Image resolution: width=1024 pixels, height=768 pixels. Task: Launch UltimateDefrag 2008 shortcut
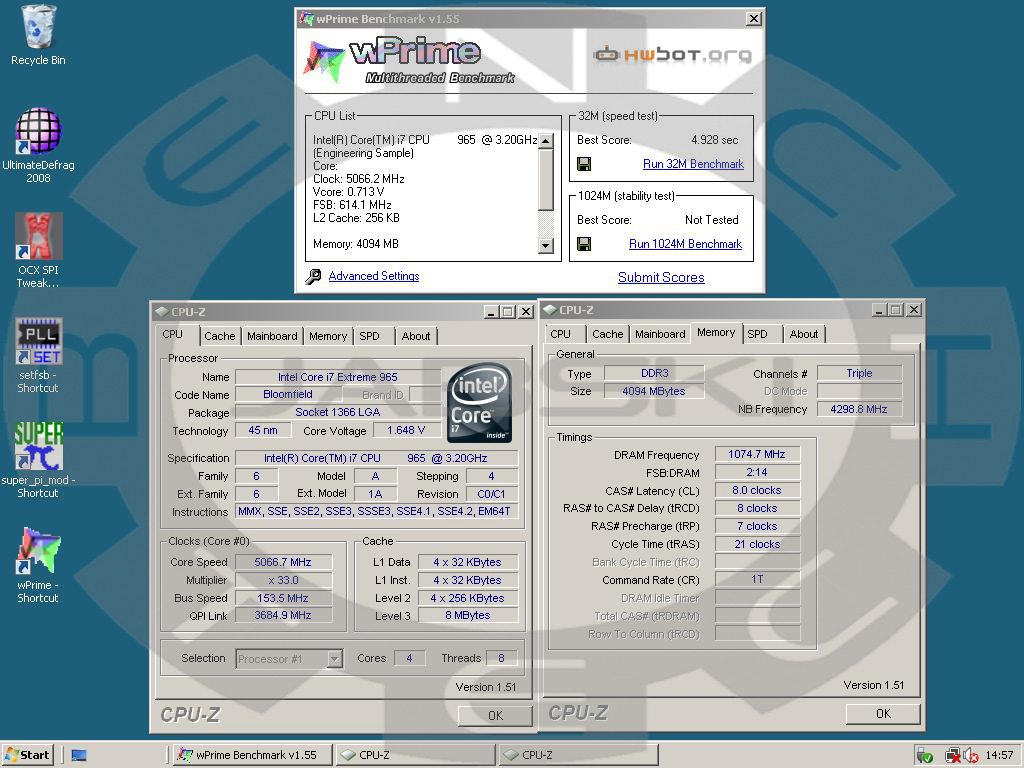38,145
